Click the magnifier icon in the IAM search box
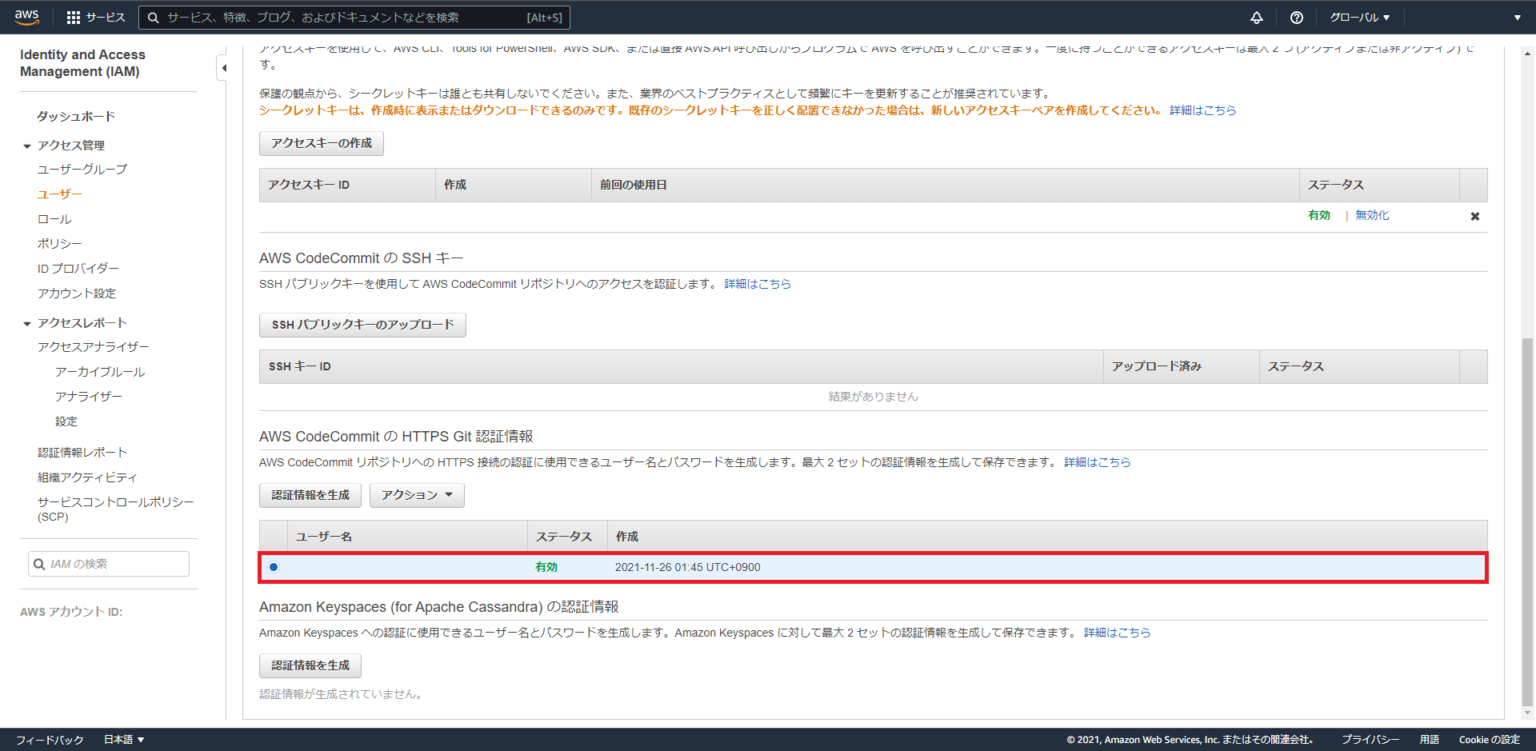The height and width of the screenshot is (751, 1536). click(38, 563)
